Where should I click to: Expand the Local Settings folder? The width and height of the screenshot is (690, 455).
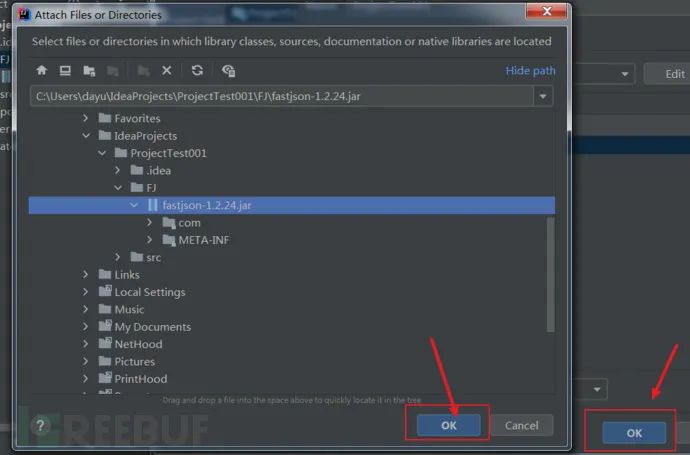[x=85, y=291]
